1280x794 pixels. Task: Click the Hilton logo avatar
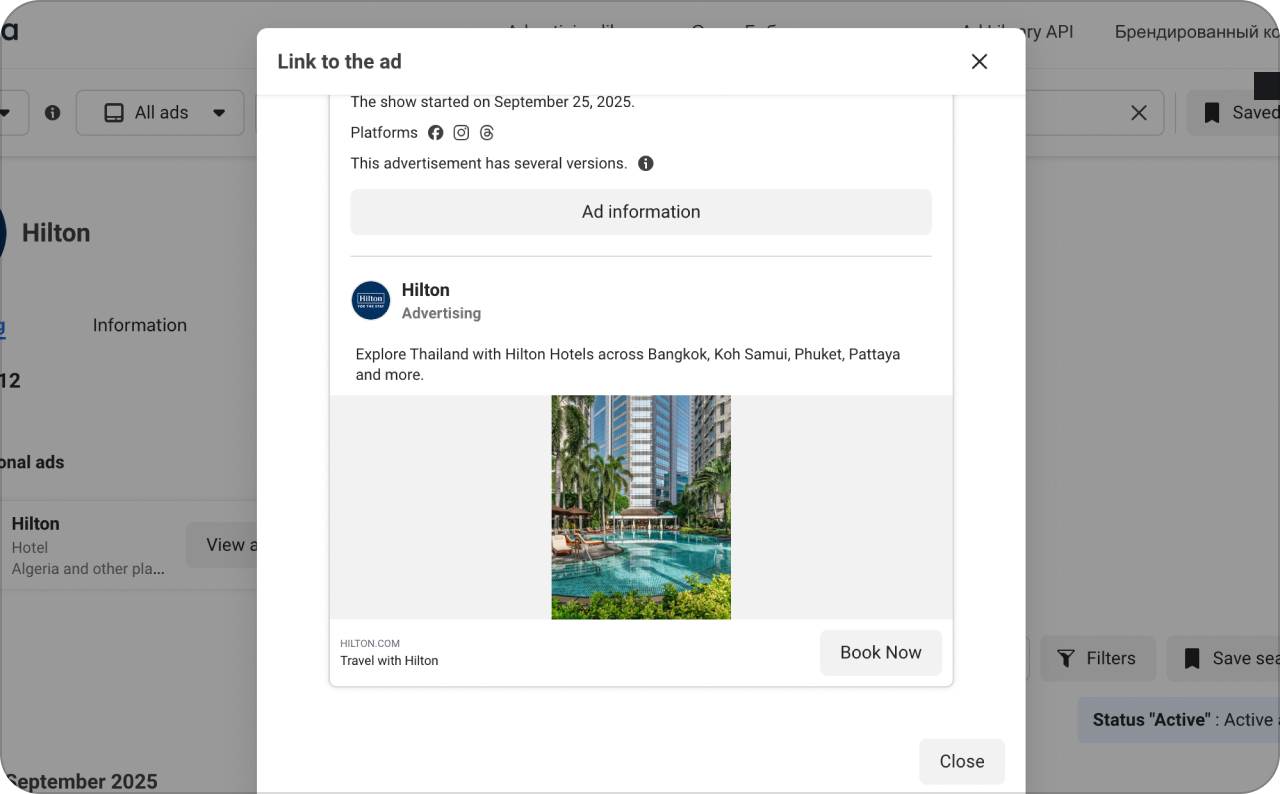point(371,301)
